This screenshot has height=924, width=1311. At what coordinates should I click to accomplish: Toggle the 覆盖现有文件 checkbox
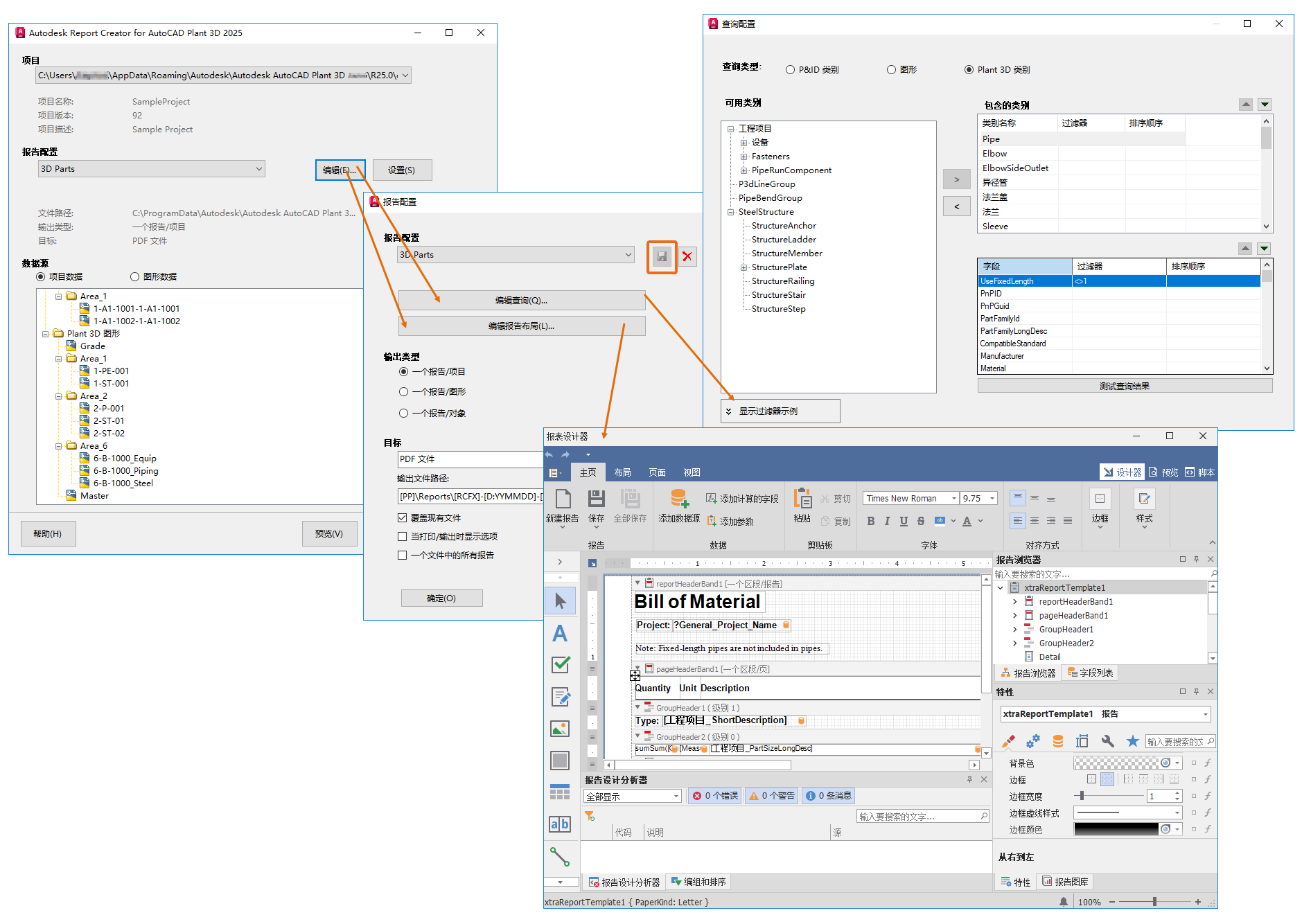coord(402,518)
